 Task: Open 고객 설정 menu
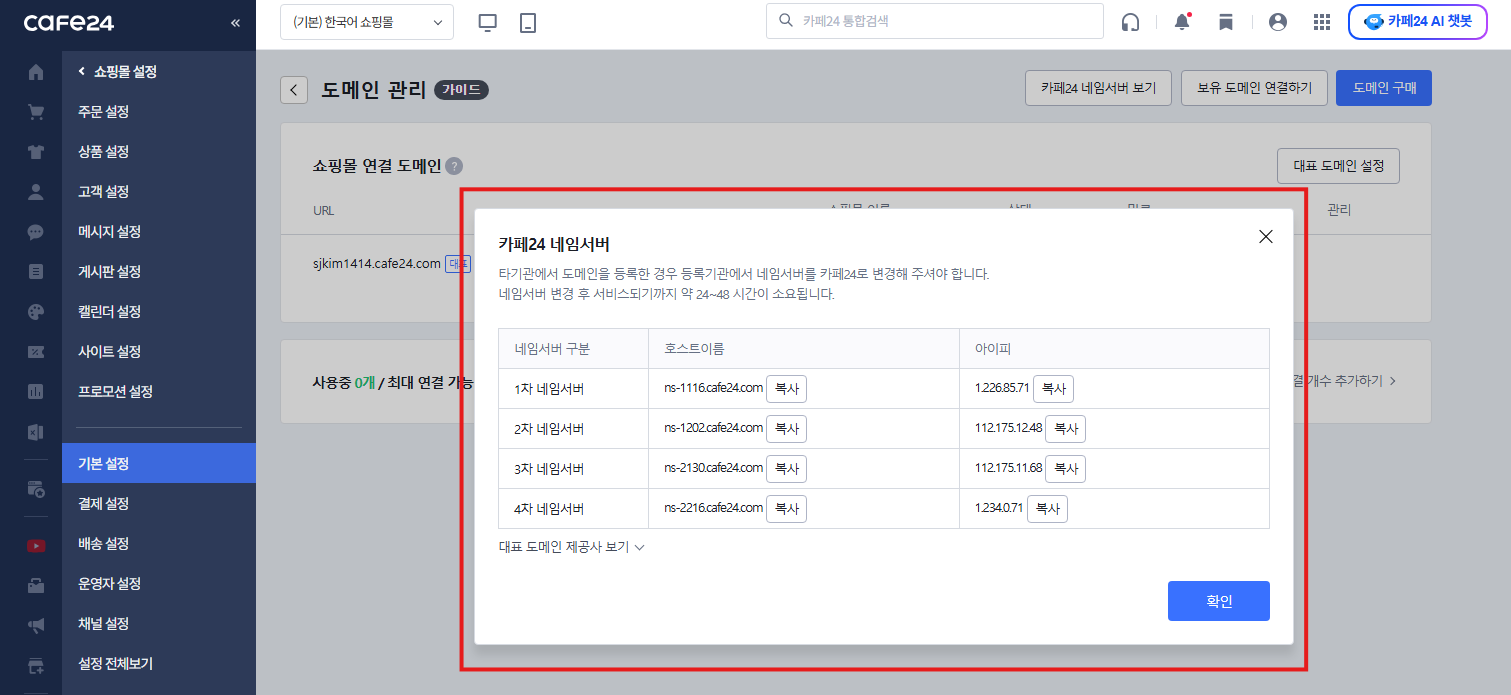pos(159,192)
